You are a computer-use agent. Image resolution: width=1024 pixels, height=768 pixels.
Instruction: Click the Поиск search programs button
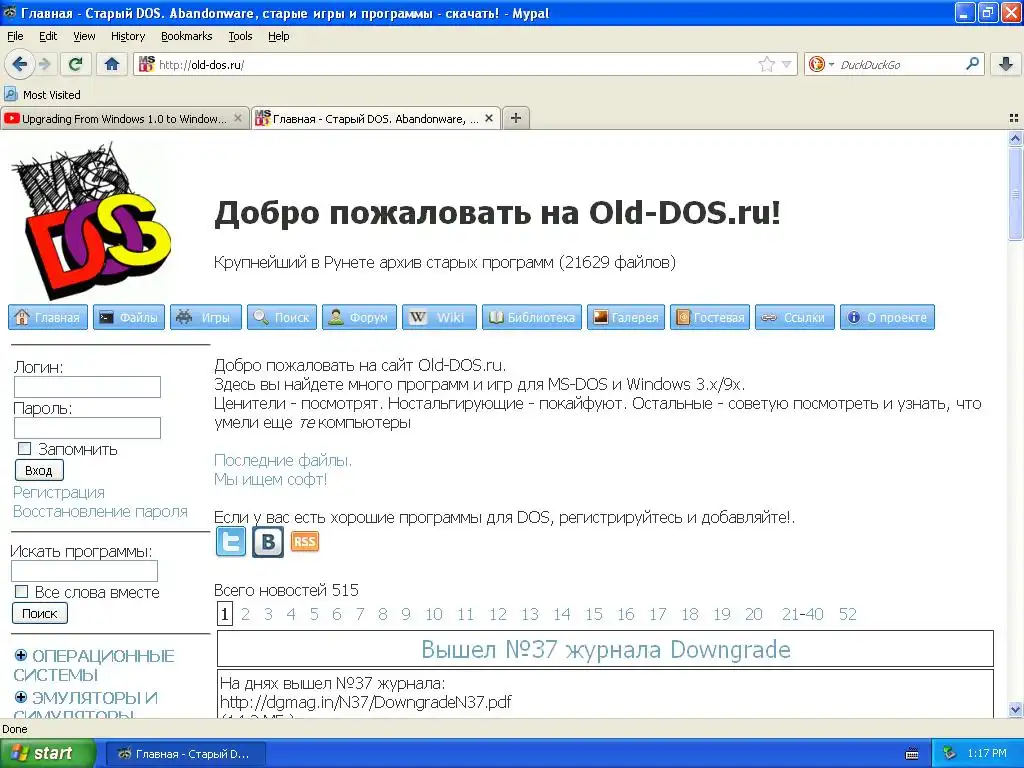pyautogui.click(x=40, y=613)
